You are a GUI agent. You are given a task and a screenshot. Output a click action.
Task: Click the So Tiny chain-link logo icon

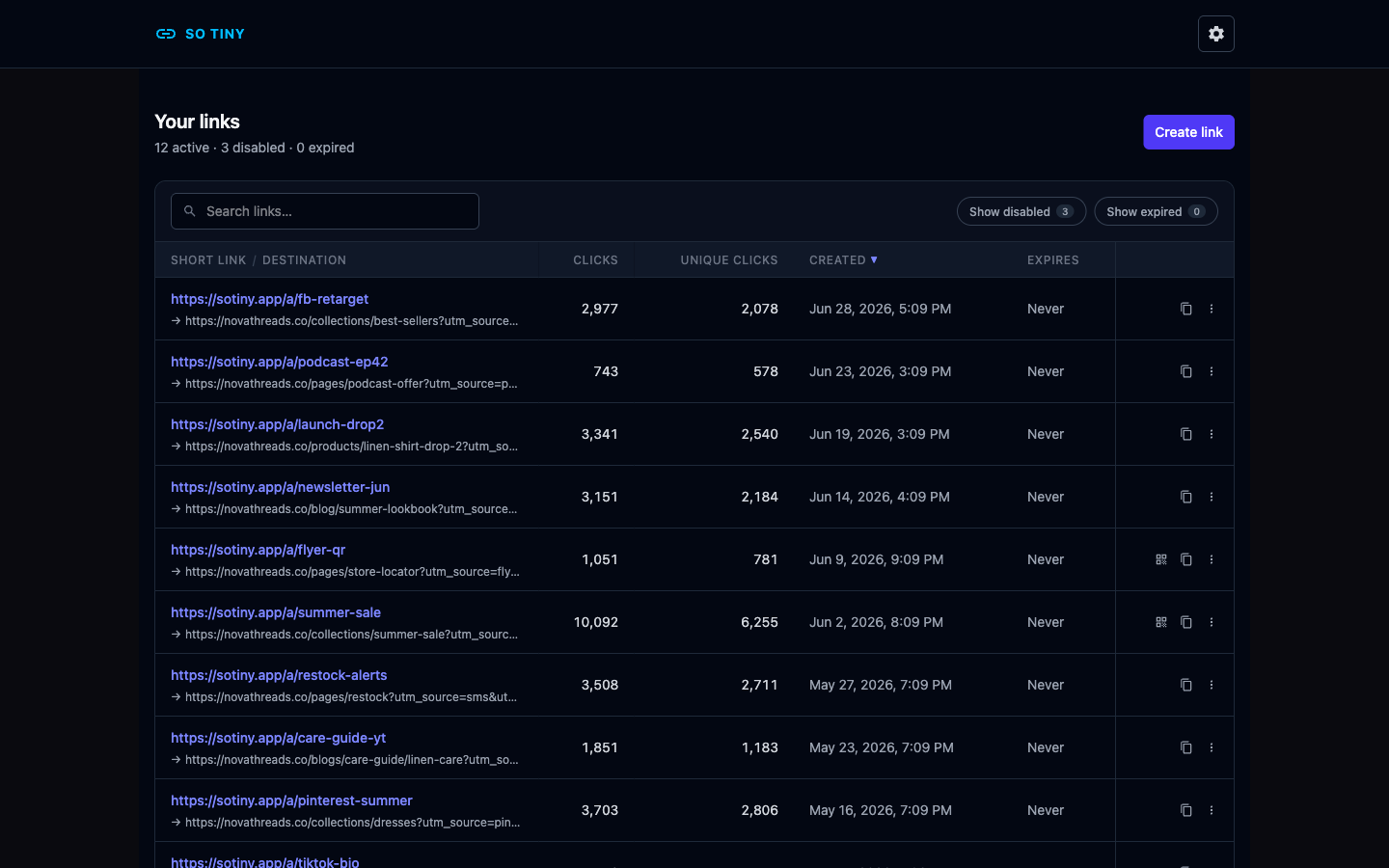pyautogui.click(x=166, y=34)
